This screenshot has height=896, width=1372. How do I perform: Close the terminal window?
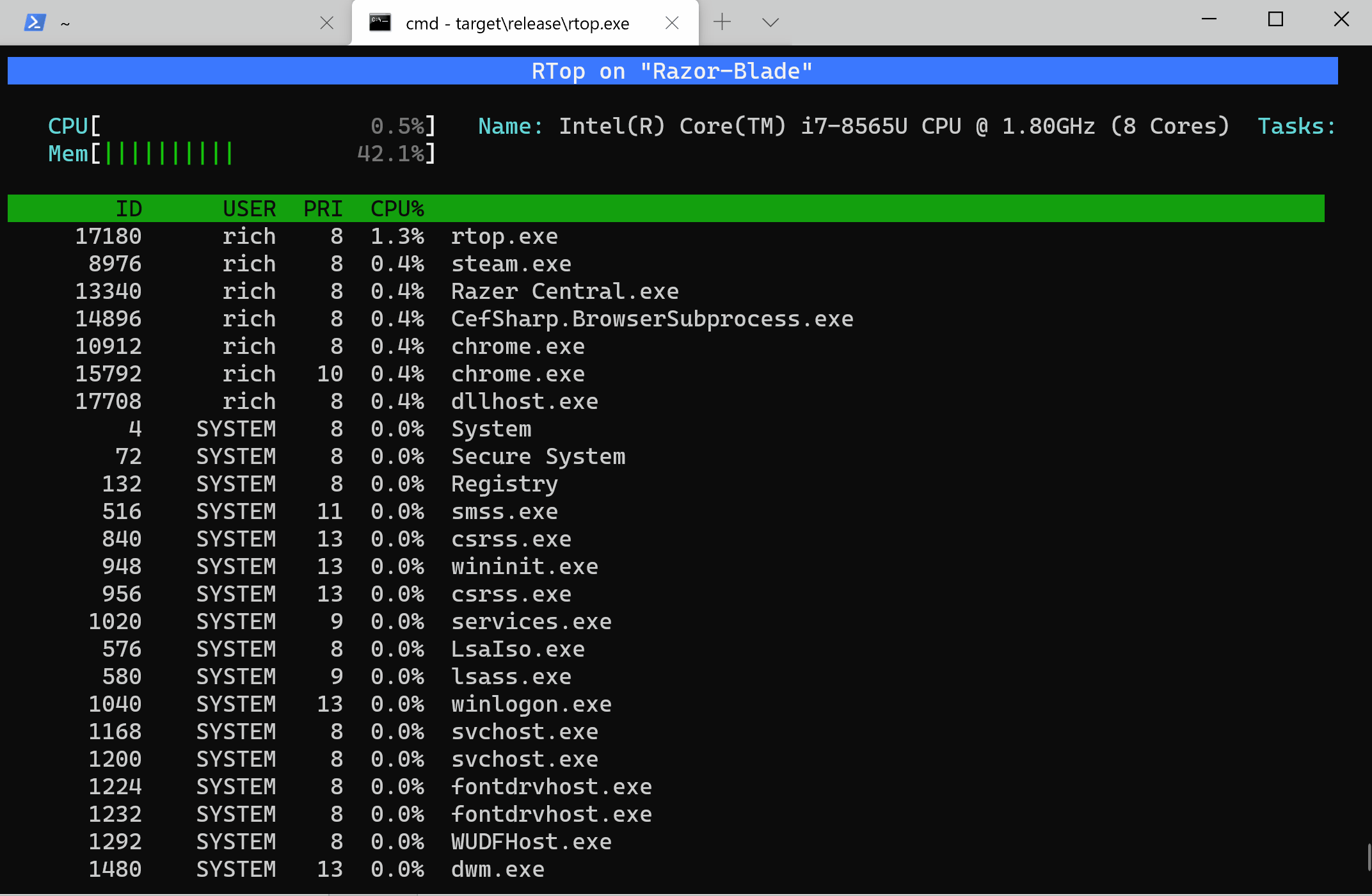pyautogui.click(x=1341, y=20)
